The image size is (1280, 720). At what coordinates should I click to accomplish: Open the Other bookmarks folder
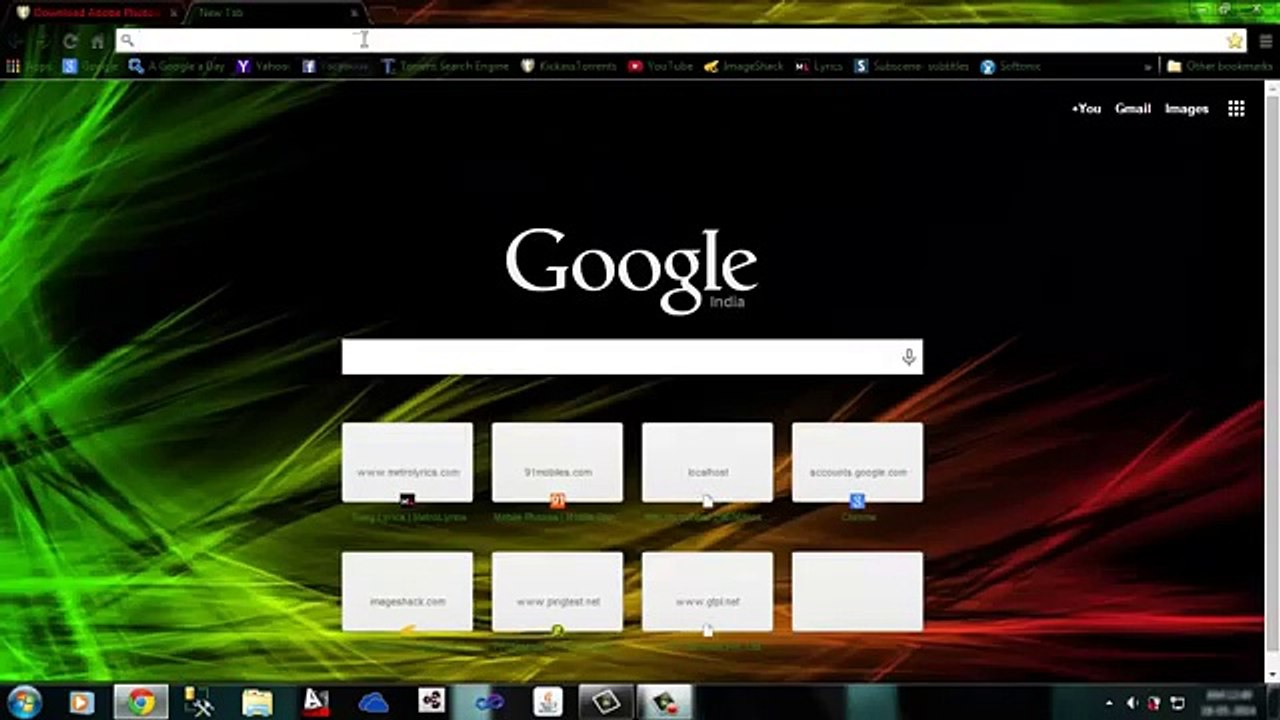coord(1219,66)
